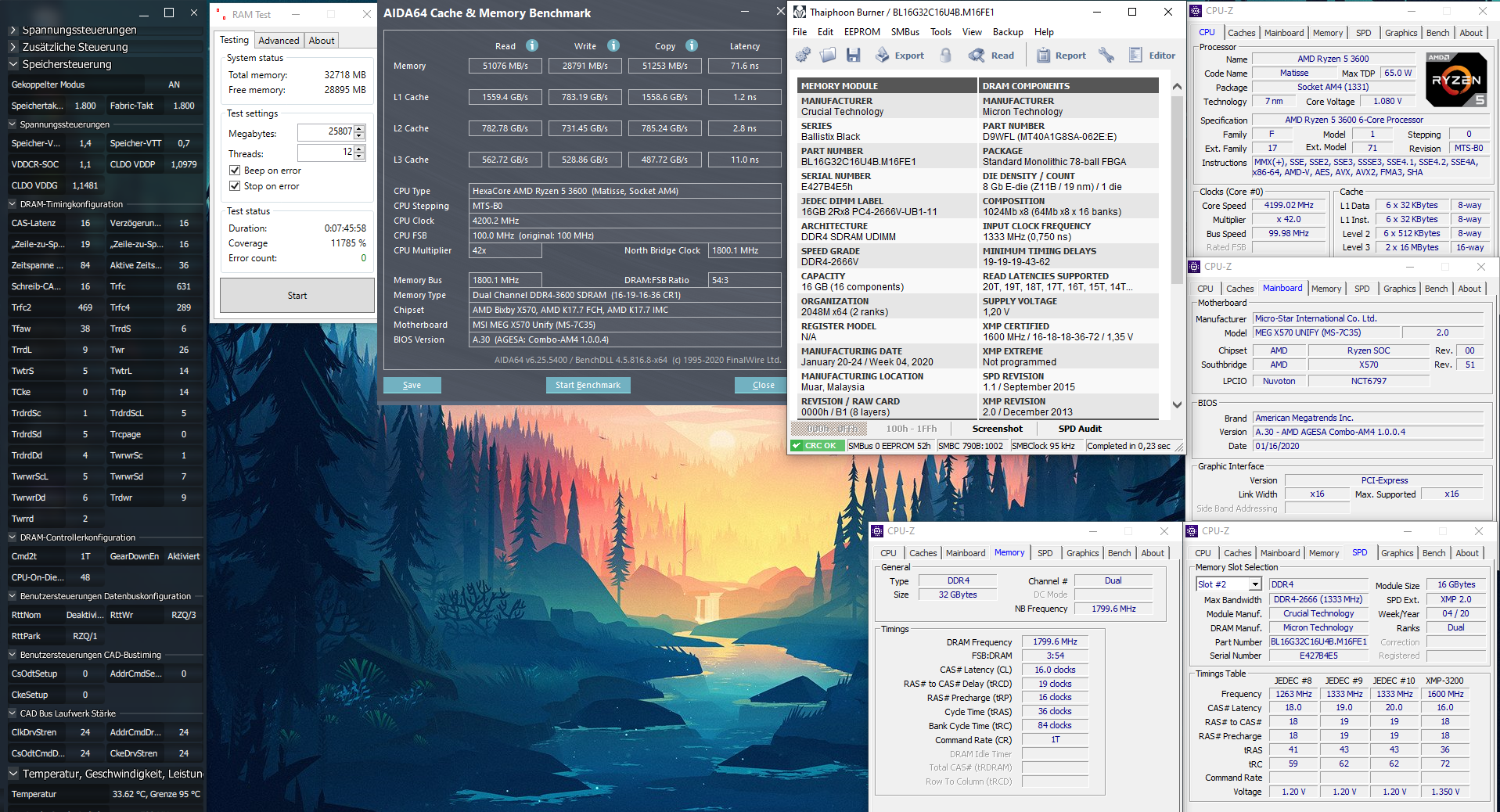The height and width of the screenshot is (812, 1500).
Task: Click the Threads input field in RAM Test
Action: (x=326, y=153)
